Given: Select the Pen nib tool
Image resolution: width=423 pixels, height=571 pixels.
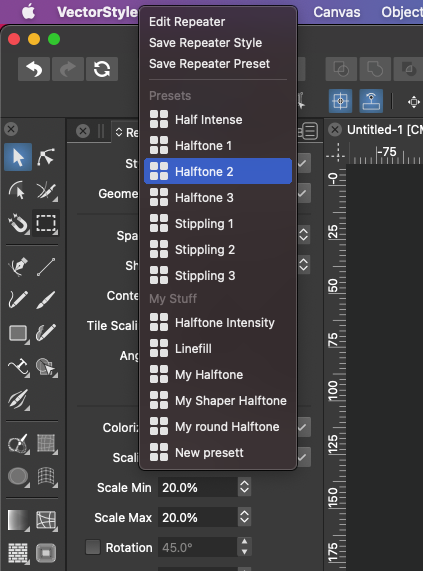Looking at the screenshot, I should click(18, 267).
